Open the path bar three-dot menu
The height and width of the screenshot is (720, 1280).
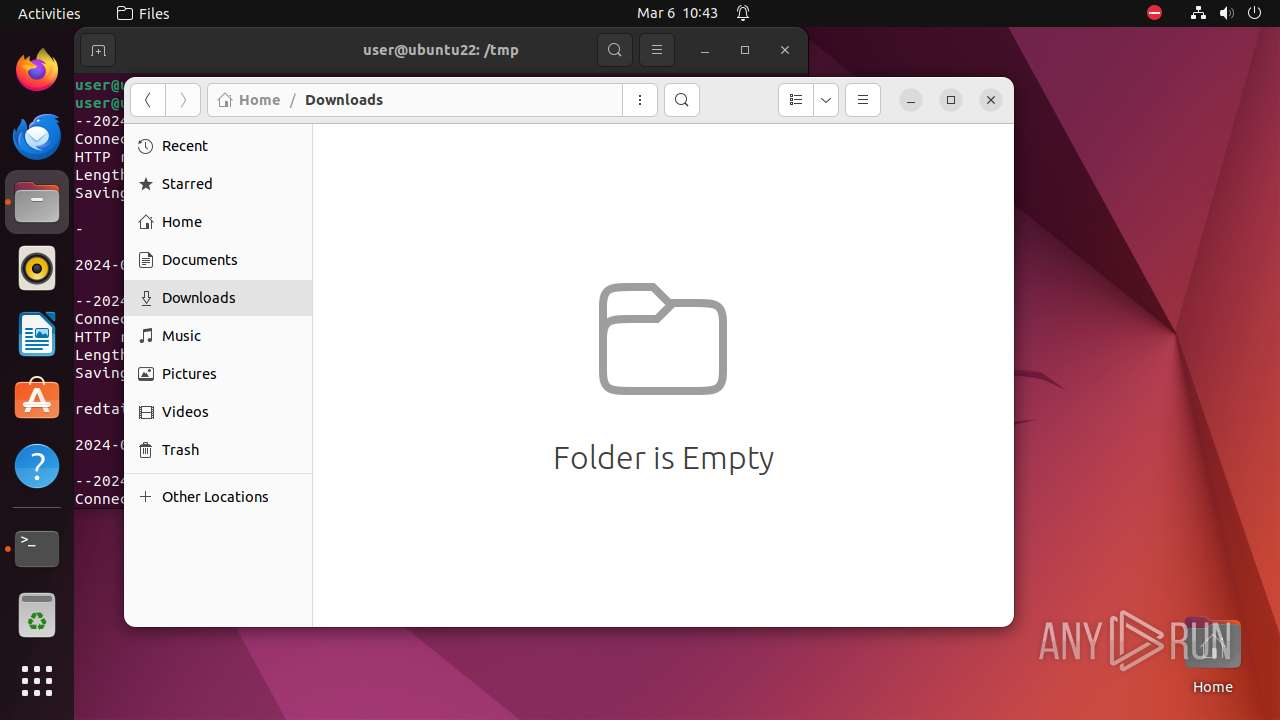click(x=640, y=100)
